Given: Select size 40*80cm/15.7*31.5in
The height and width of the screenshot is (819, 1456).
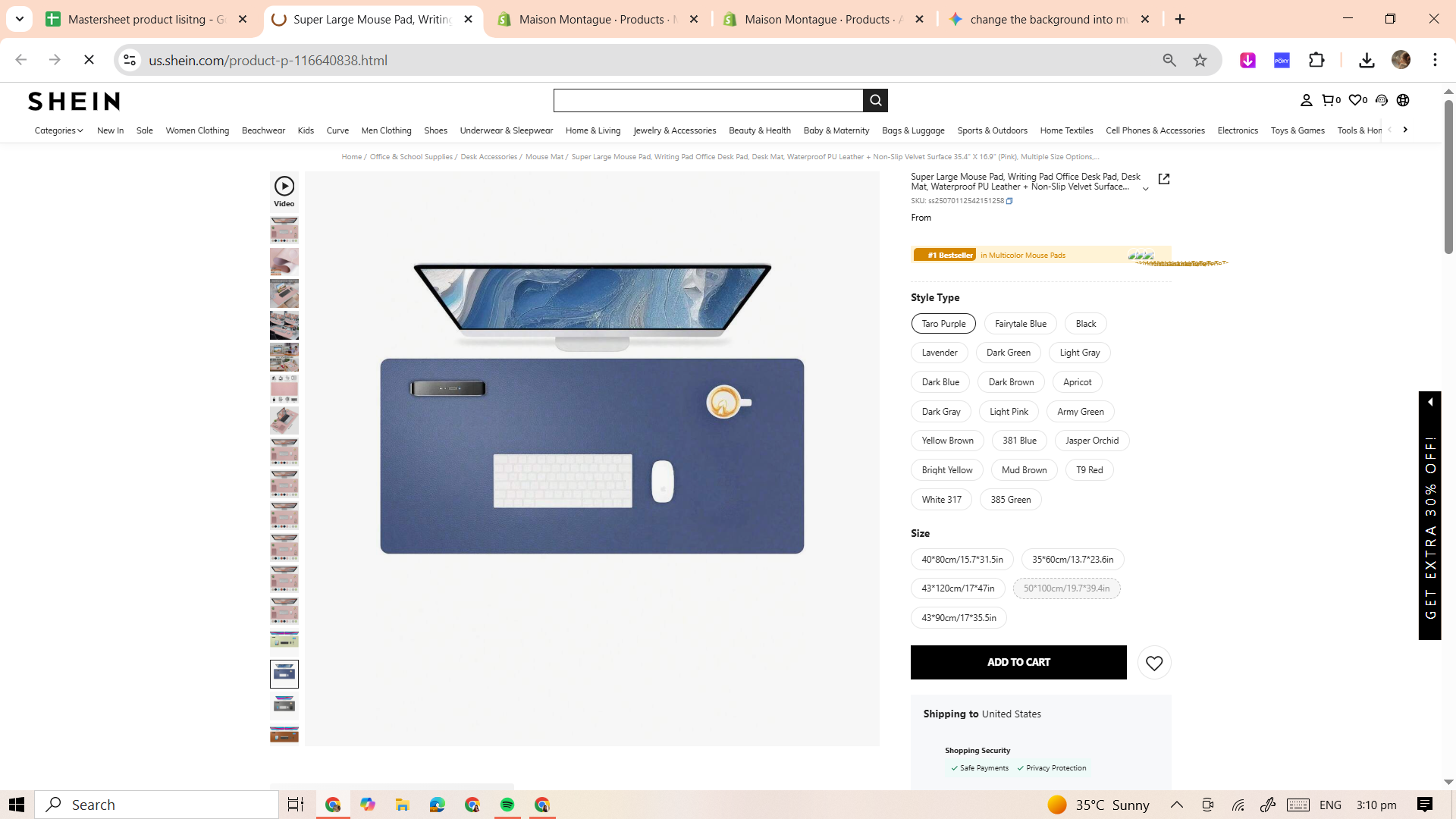Looking at the screenshot, I should coord(962,560).
